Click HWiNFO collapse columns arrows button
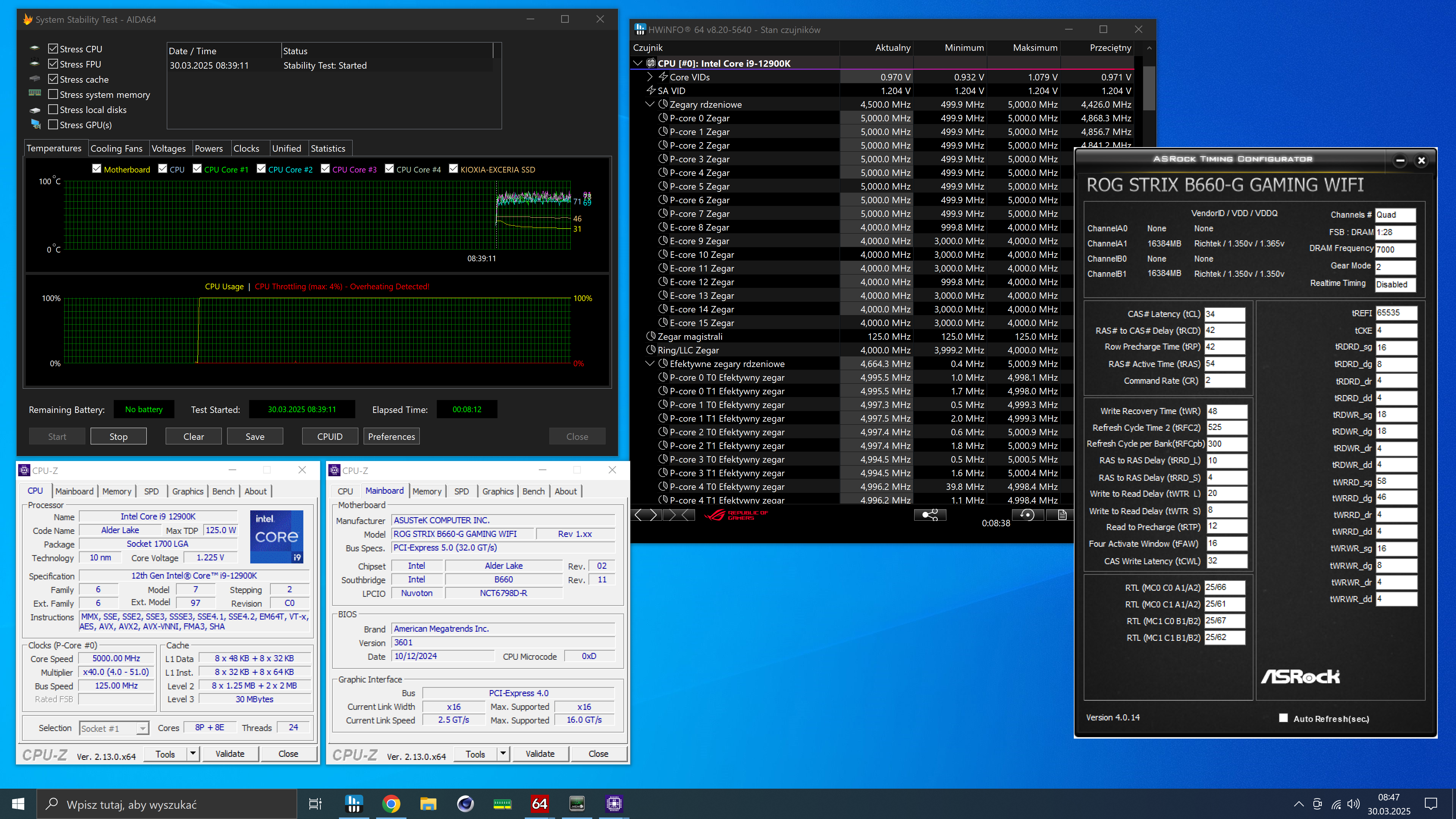This screenshot has width=1456, height=819. [x=678, y=515]
